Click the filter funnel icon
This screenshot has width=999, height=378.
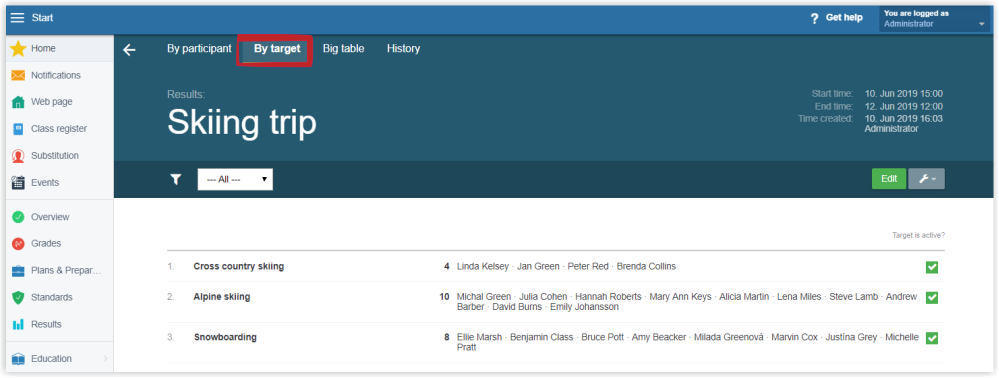[176, 180]
